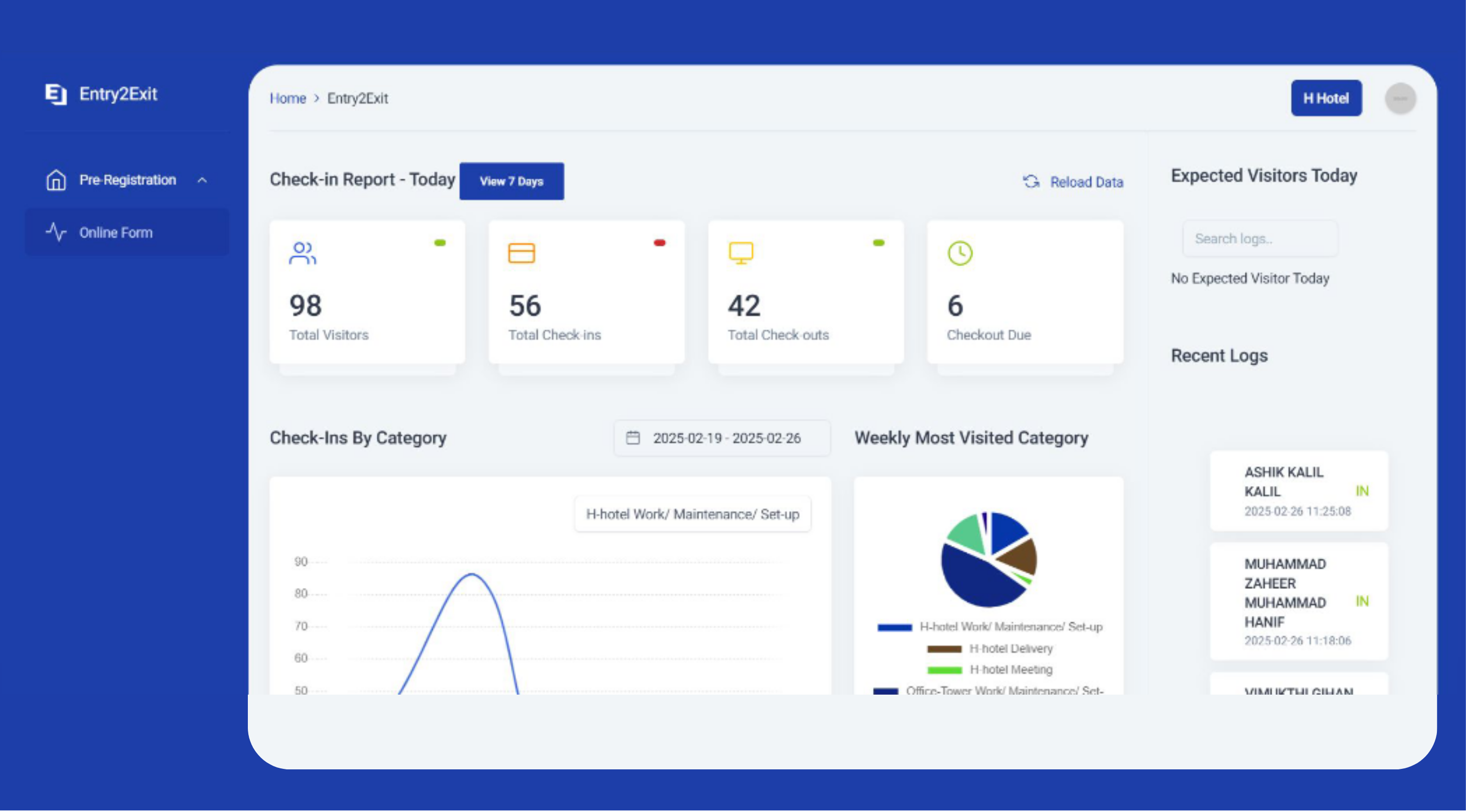Go to Home breadcrumb link
Screen dimensions: 1466x812
point(287,98)
